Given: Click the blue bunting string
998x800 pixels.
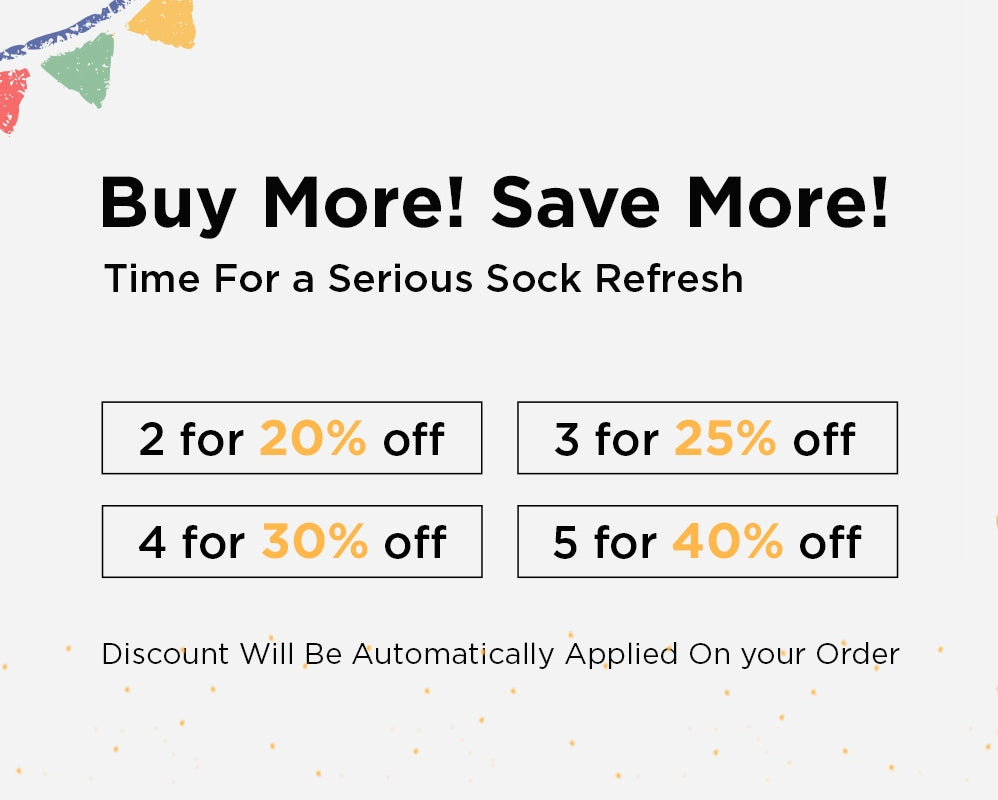Looking at the screenshot, I should (x=62, y=33).
